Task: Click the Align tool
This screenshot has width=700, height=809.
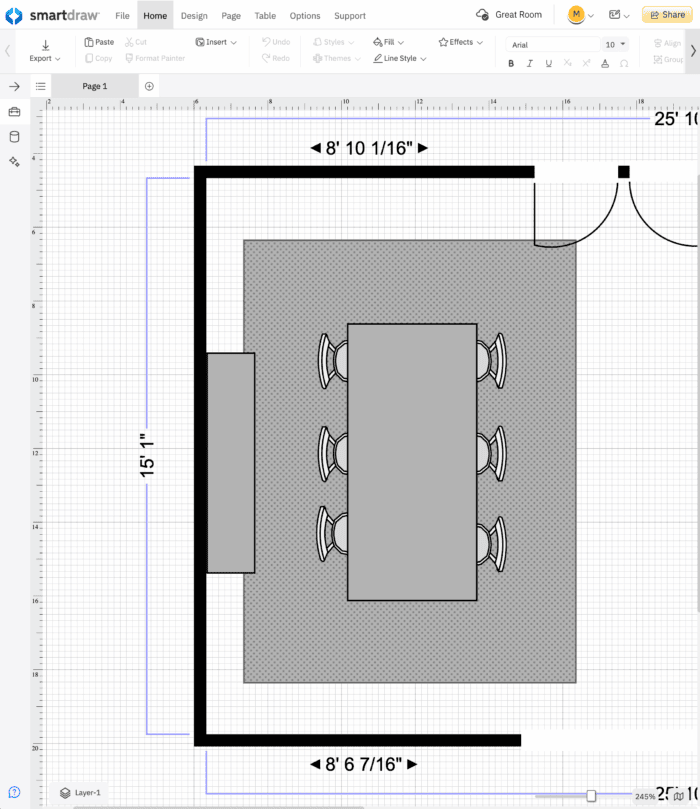Action: [668, 43]
